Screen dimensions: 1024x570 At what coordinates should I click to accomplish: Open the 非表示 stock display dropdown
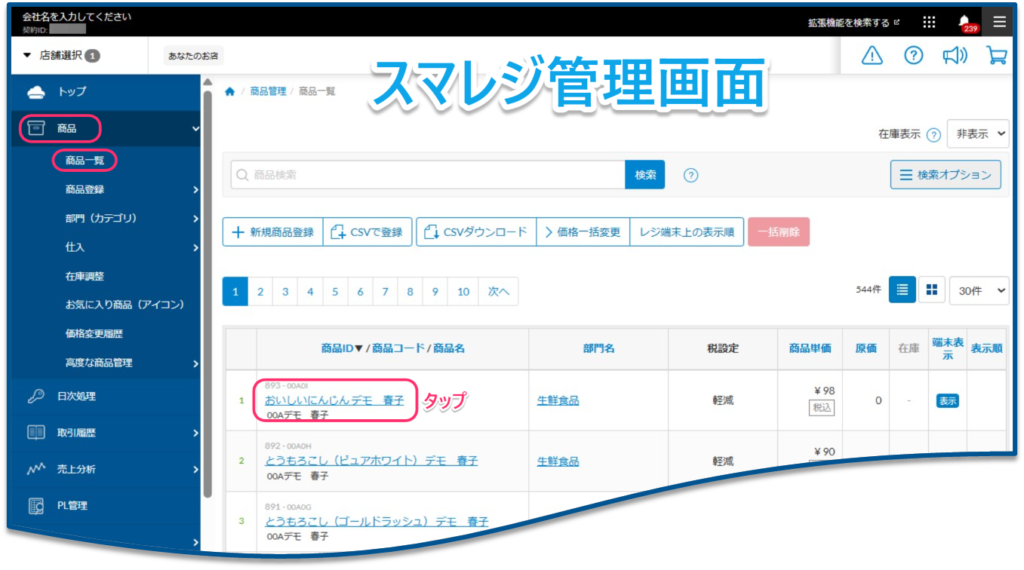pyautogui.click(x=974, y=133)
